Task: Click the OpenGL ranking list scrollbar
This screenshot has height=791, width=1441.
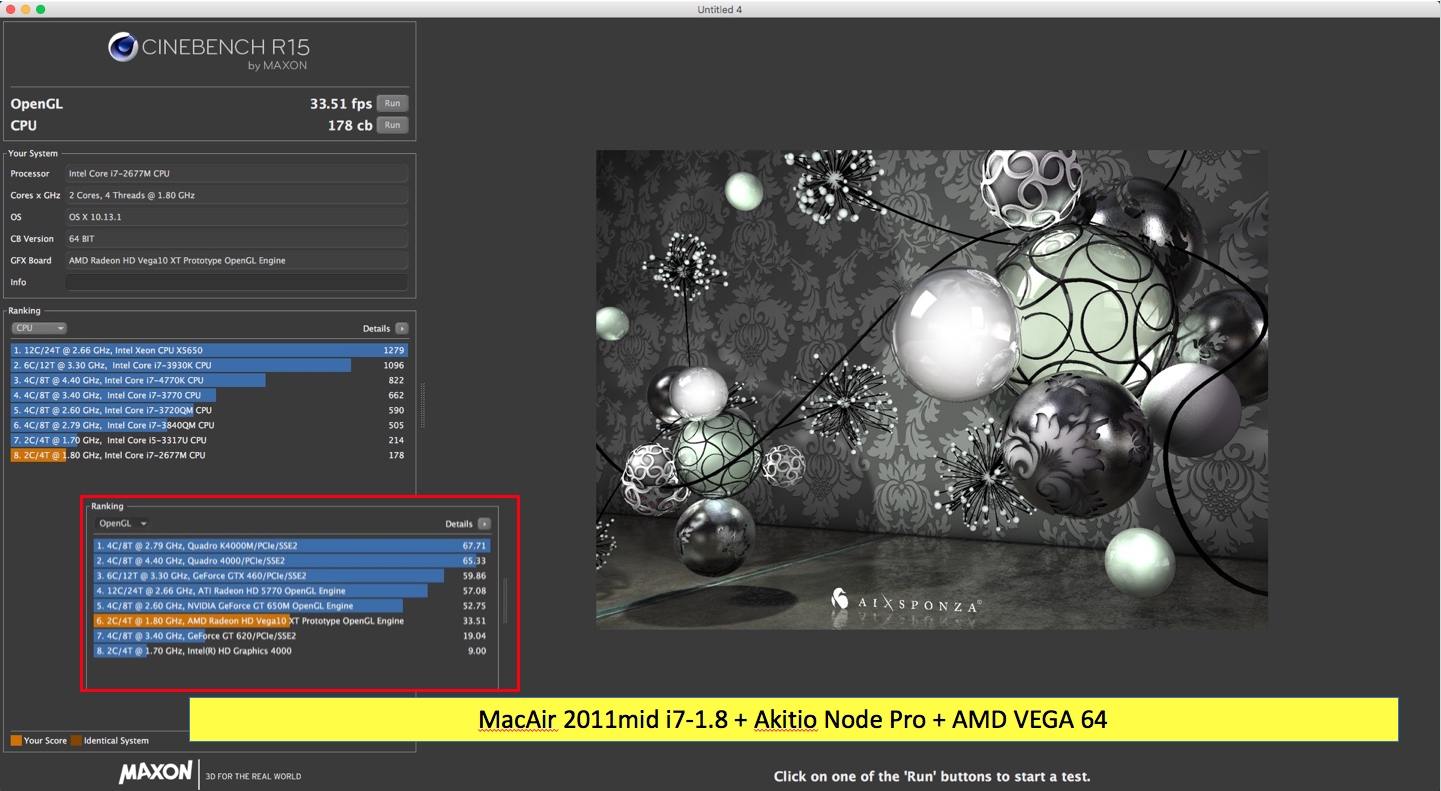Action: [x=505, y=600]
